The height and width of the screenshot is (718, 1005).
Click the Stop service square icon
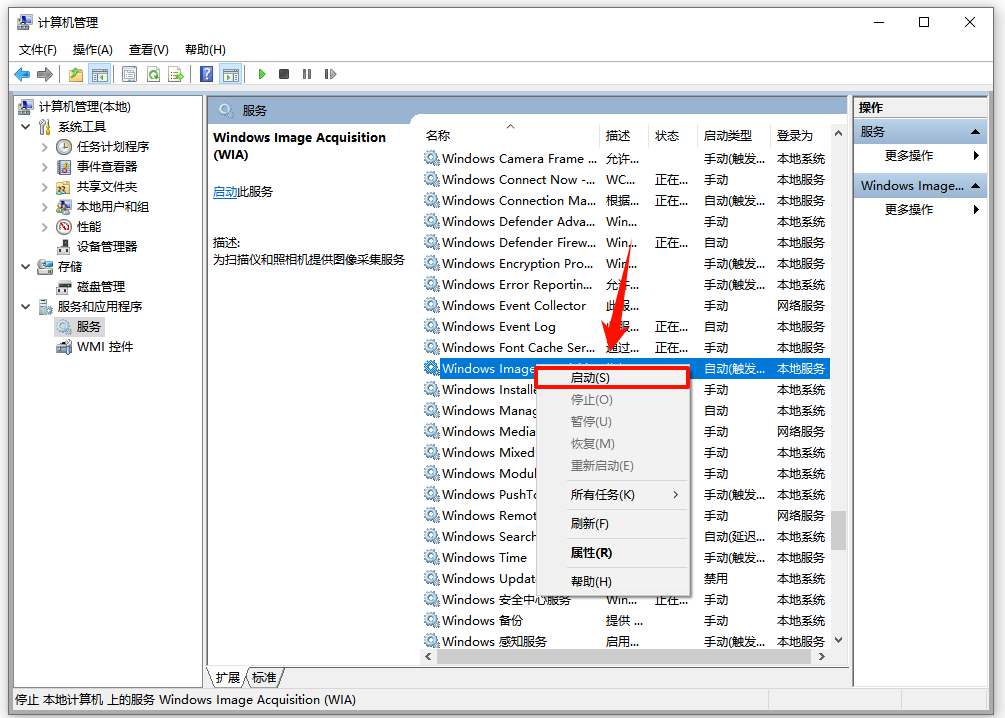click(x=284, y=74)
